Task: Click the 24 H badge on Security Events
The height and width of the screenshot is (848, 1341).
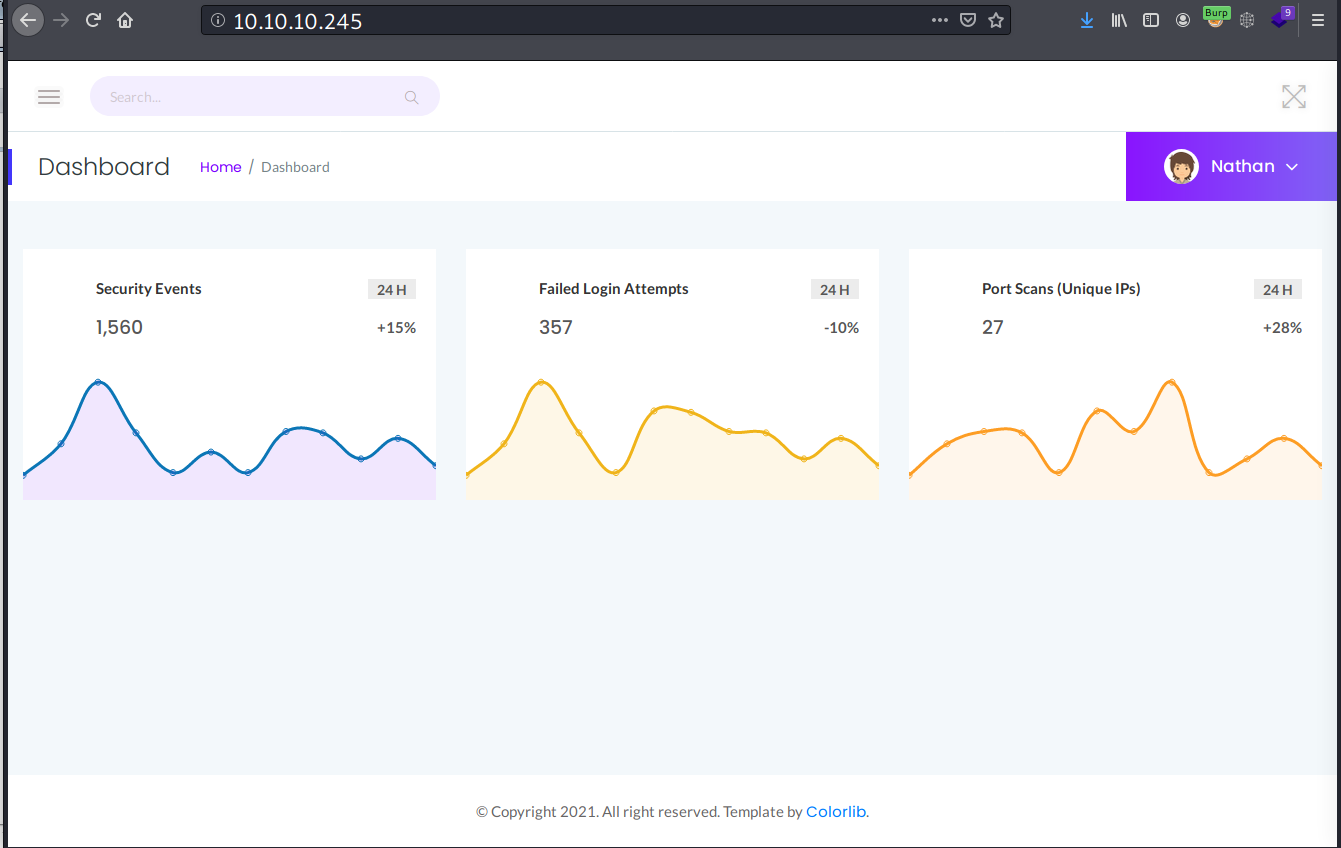Action: [x=391, y=290]
